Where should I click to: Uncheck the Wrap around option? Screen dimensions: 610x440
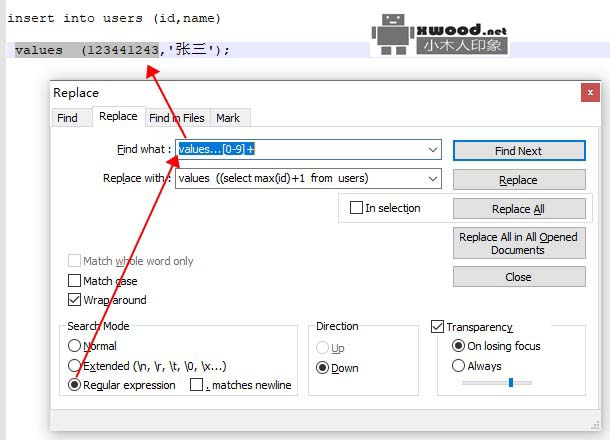[x=74, y=299]
